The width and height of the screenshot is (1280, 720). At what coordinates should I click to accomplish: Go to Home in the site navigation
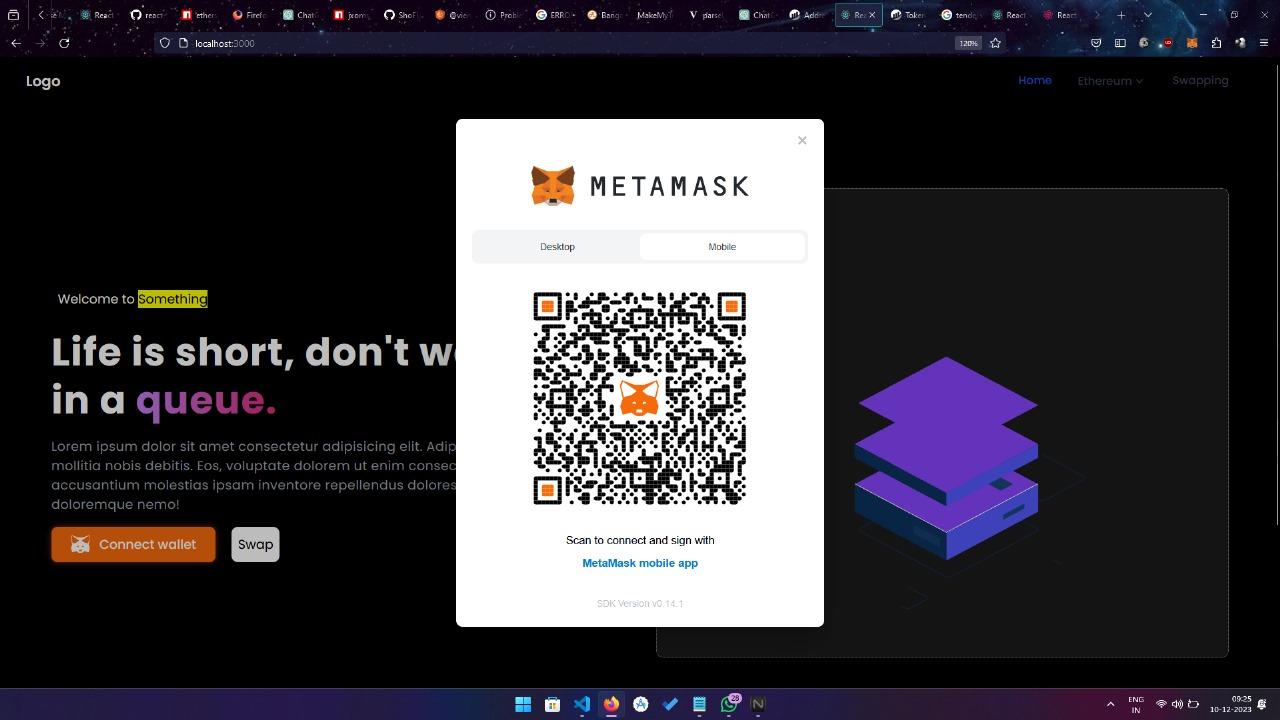click(1035, 80)
